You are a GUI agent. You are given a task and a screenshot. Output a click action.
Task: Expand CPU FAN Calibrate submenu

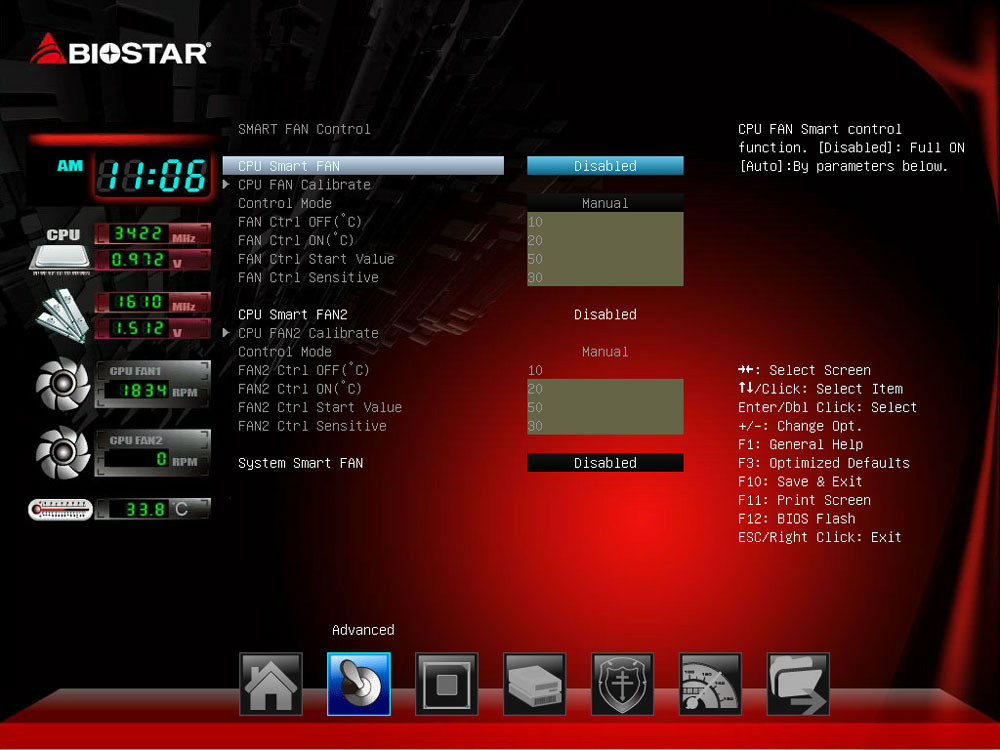click(x=304, y=185)
